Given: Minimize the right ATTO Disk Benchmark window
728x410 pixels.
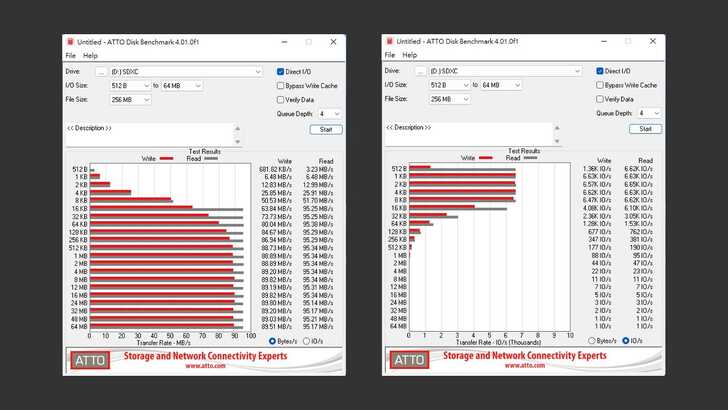Looking at the screenshot, I should 604,41.
